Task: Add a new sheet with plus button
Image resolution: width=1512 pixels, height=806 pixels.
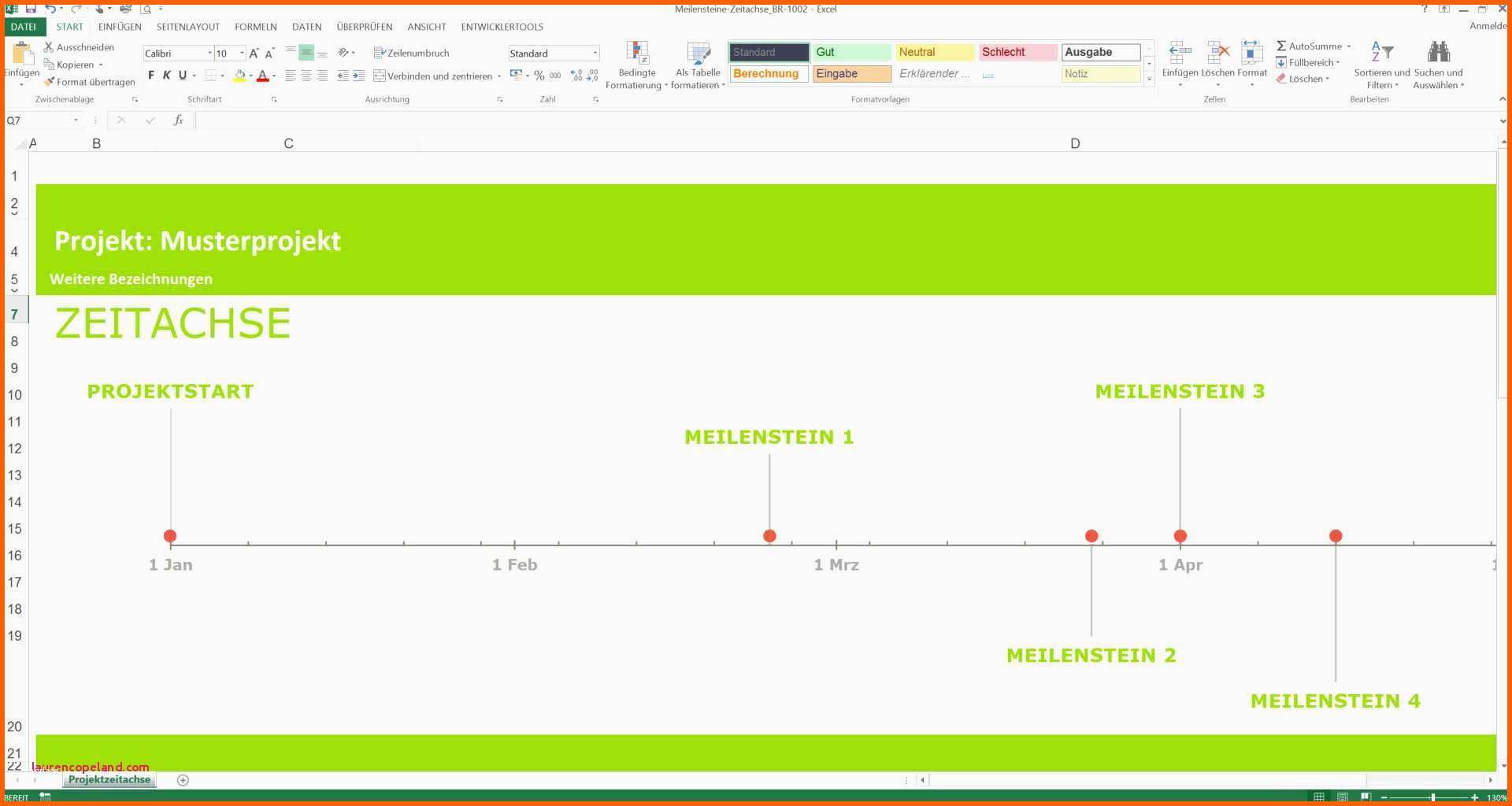Action: [x=183, y=780]
